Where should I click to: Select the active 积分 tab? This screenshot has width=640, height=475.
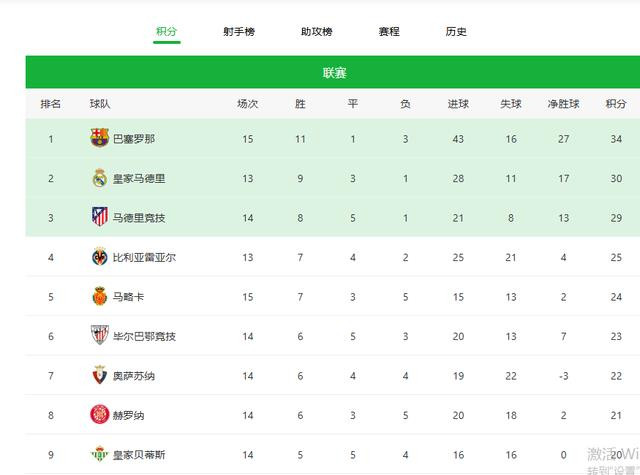coord(167,31)
